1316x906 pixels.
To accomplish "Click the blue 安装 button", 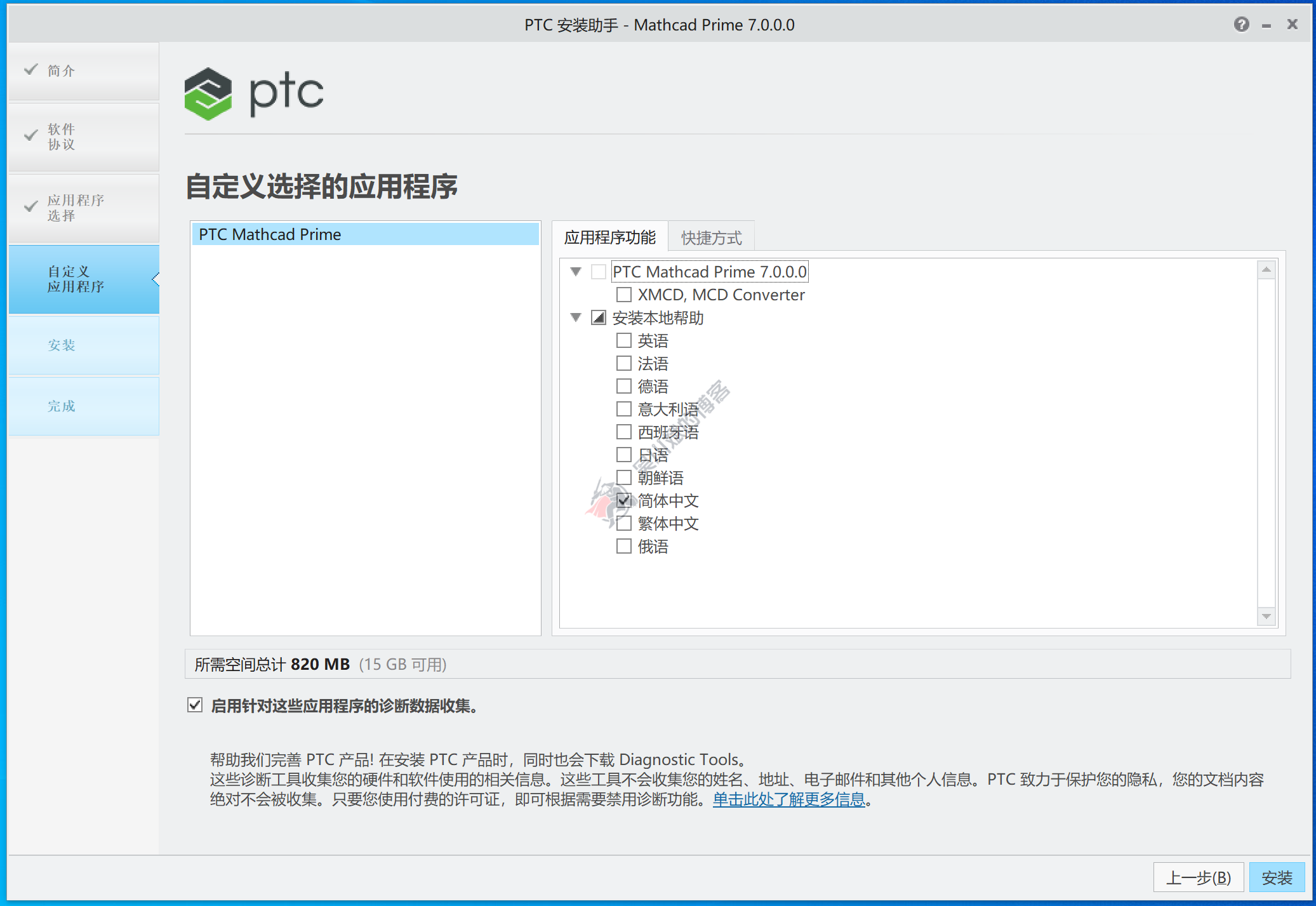I will [1277, 877].
